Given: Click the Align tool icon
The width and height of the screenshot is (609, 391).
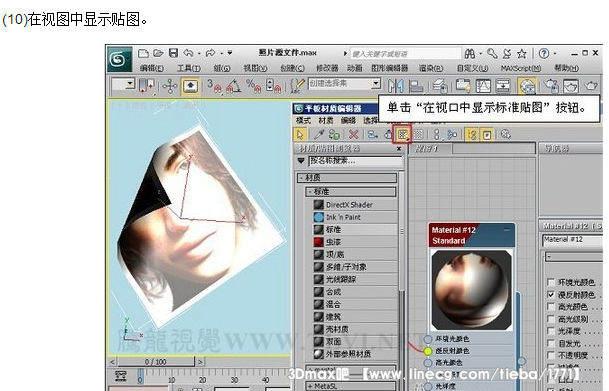Looking at the screenshot, I should [x=416, y=86].
